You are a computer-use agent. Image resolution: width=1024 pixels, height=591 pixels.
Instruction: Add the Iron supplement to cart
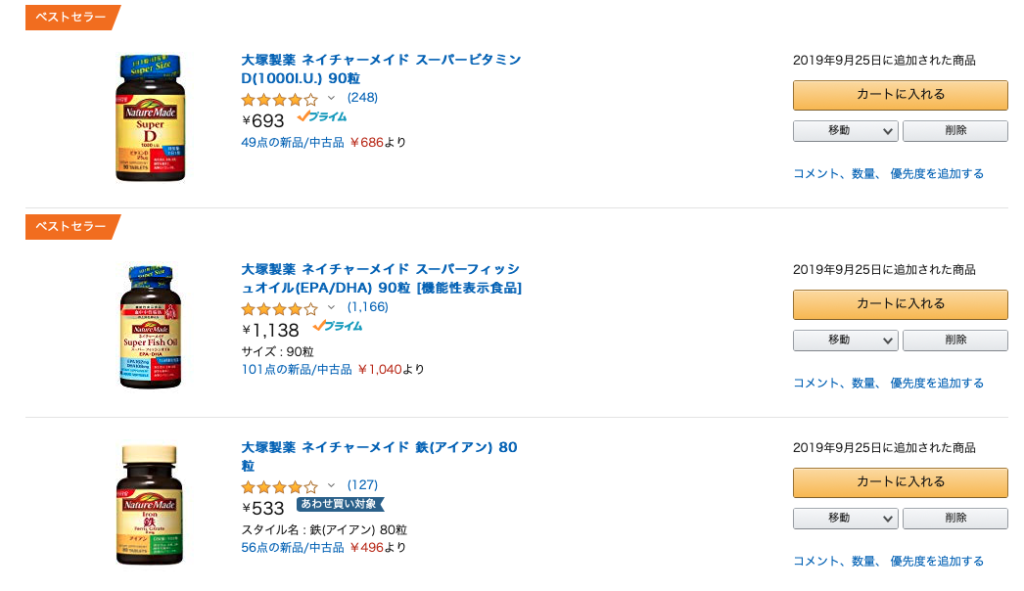[900, 482]
